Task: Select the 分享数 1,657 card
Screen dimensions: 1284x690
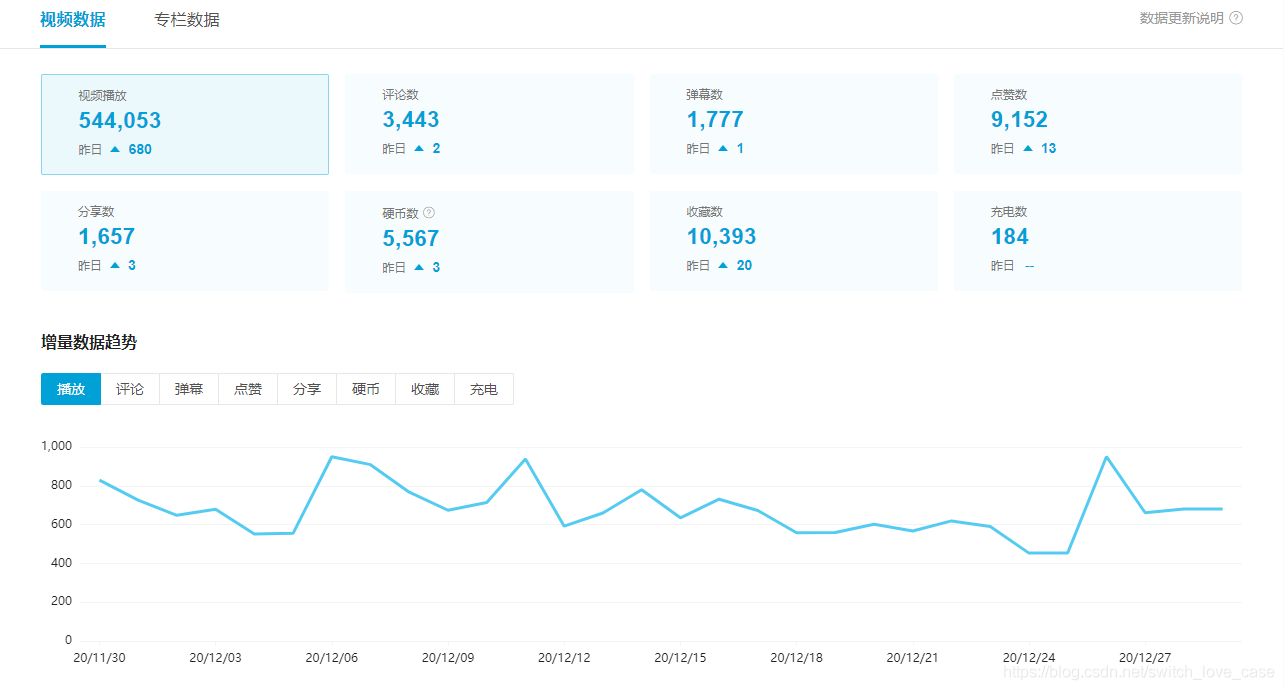Action: [185, 241]
